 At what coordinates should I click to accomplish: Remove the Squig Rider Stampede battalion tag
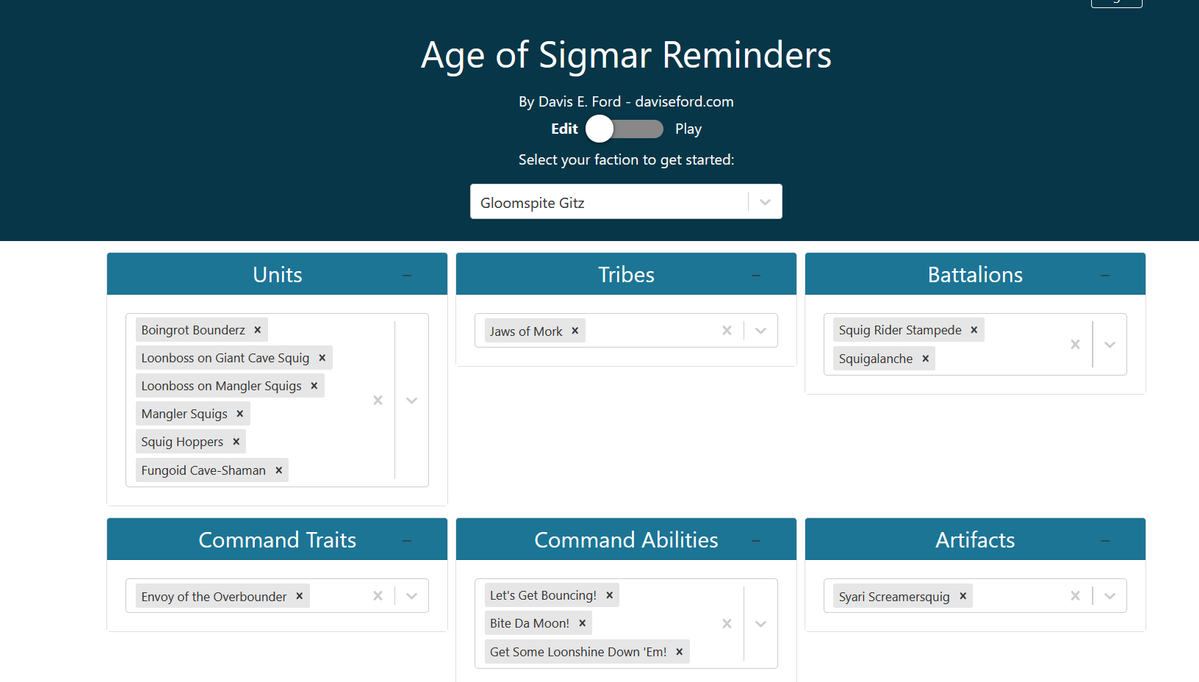coord(974,329)
